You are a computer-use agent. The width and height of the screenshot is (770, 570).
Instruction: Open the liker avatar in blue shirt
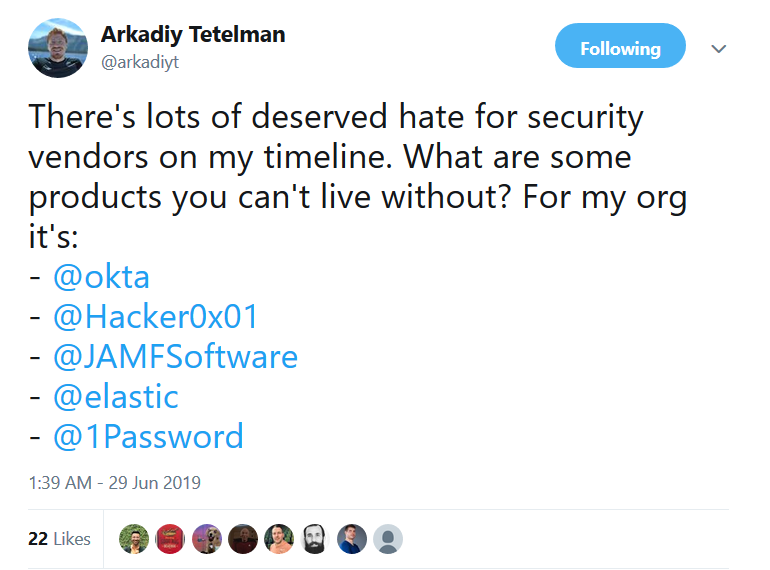(352, 539)
